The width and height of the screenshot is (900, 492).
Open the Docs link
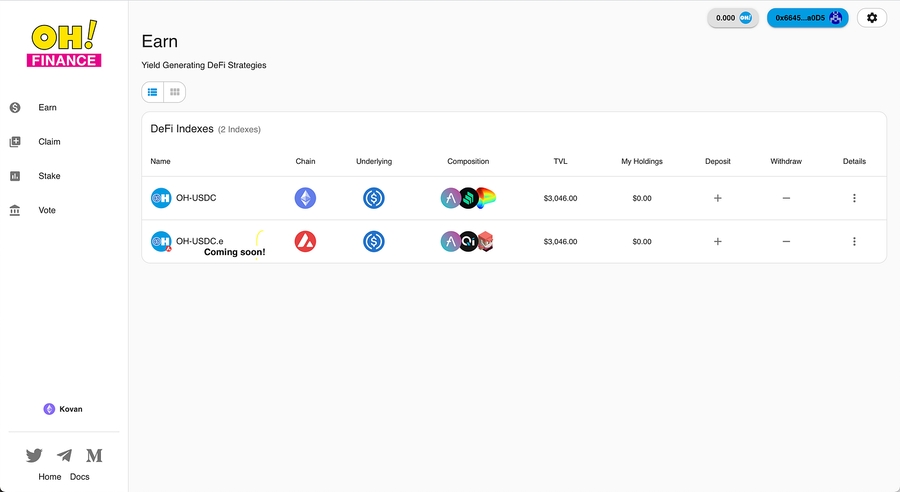80,477
